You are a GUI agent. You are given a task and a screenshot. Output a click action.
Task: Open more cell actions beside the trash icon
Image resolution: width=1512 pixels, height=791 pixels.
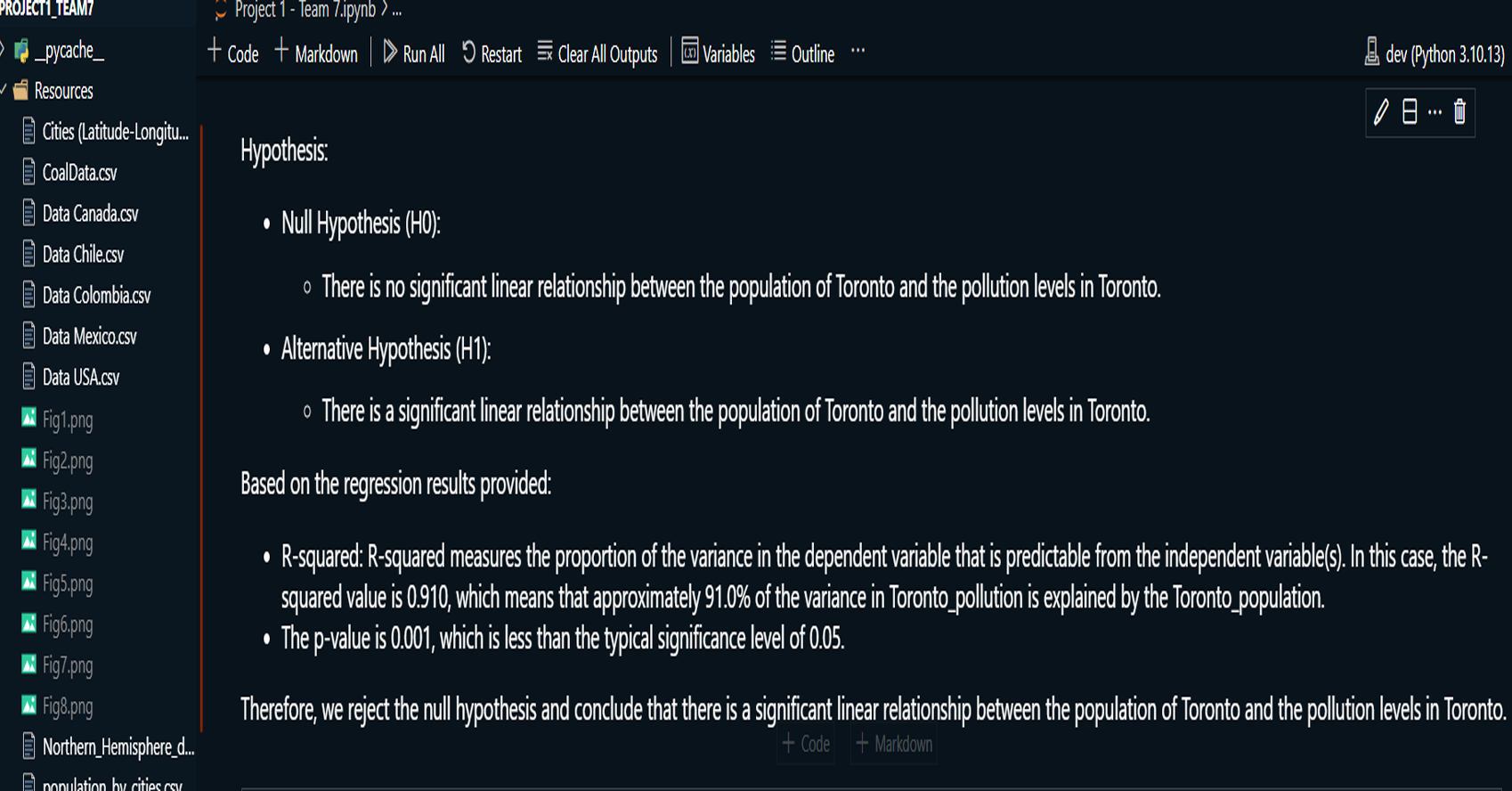tap(1435, 112)
